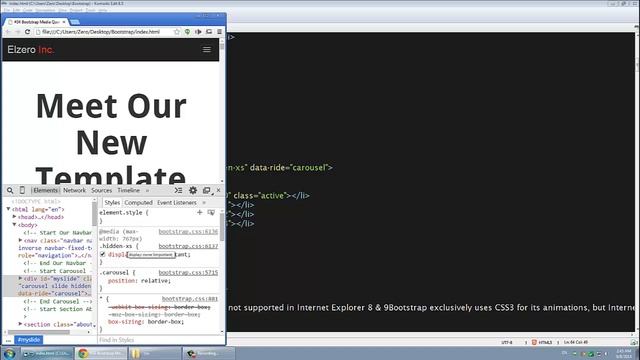Screen dimensions: 640x360
Task: Switch to the Sources panel tab
Action: 102,191
